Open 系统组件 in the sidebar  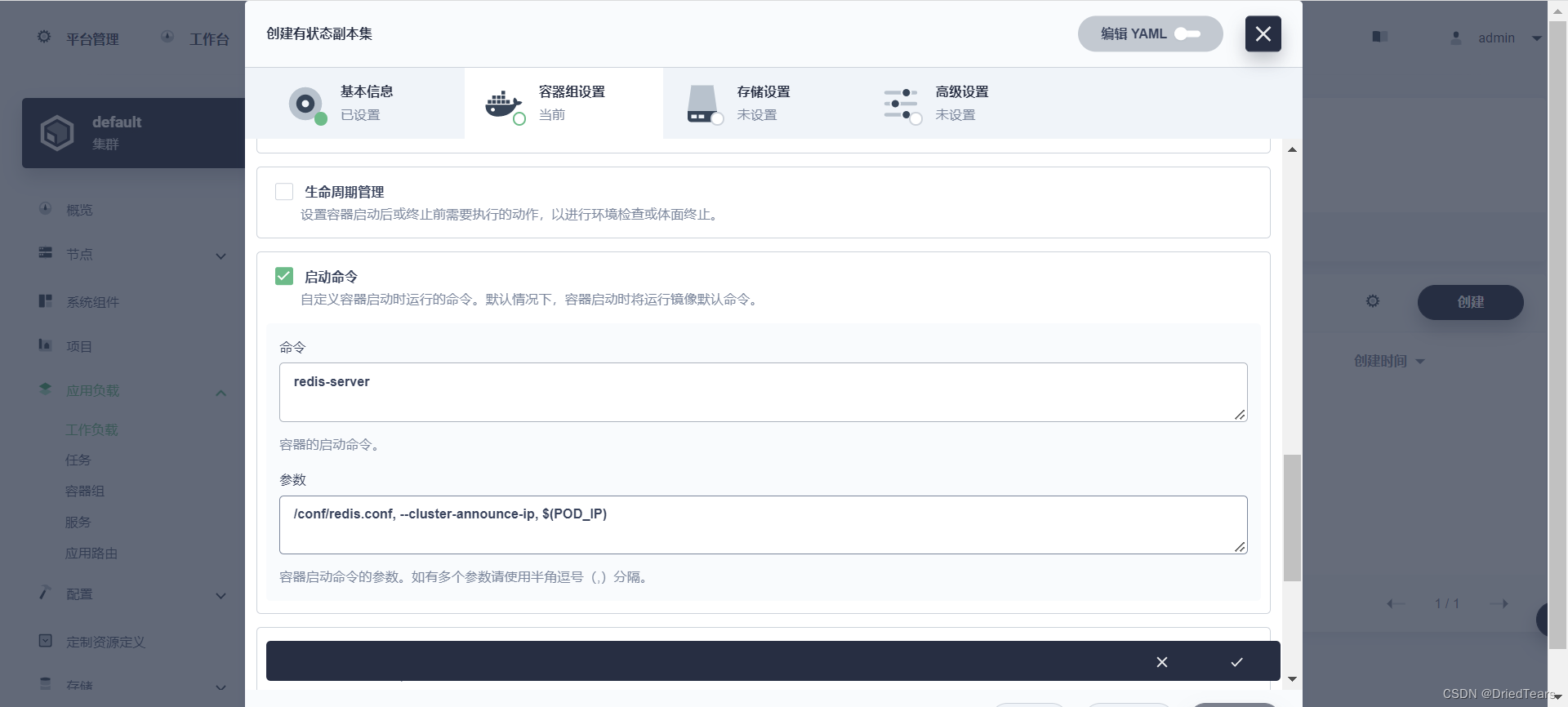(x=92, y=302)
